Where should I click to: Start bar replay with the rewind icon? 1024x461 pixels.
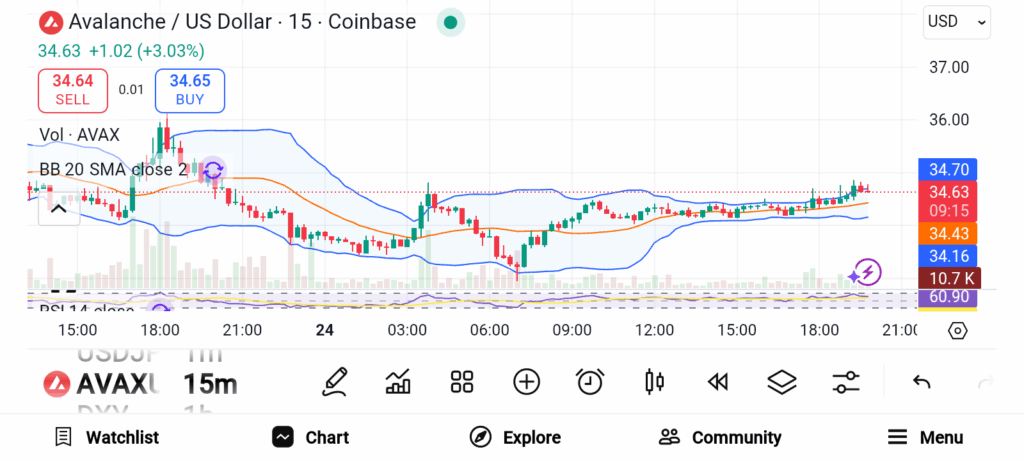[x=717, y=382]
